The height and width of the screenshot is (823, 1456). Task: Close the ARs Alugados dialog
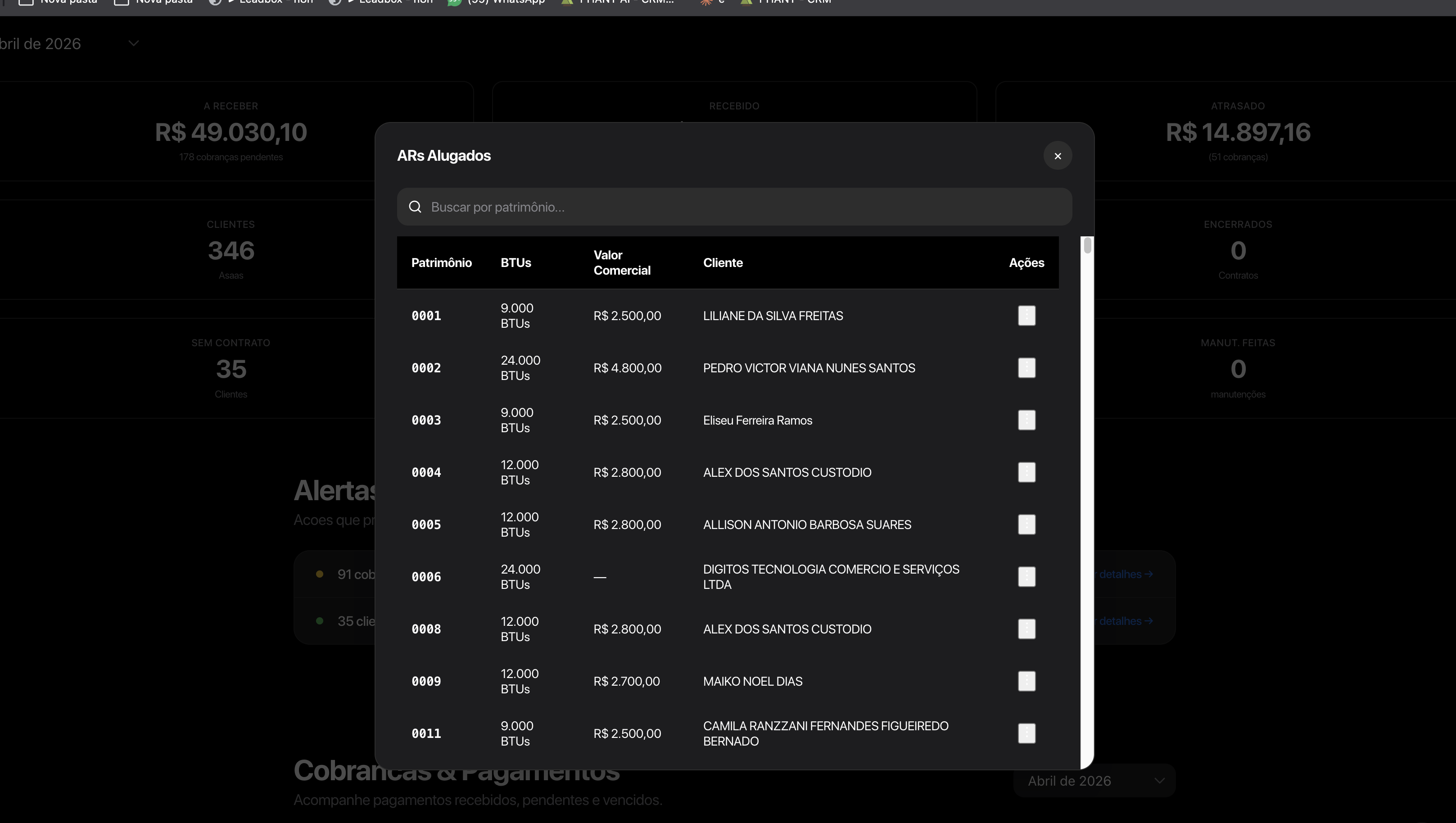(1058, 156)
